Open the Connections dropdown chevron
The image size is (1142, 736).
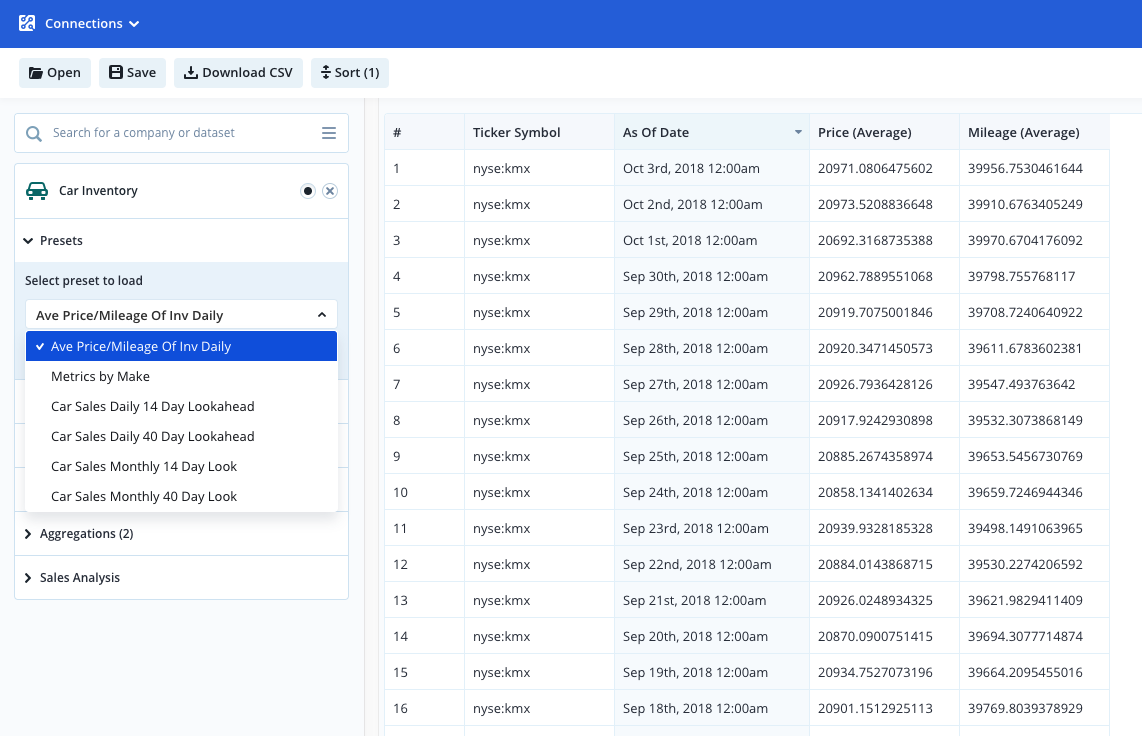click(134, 24)
